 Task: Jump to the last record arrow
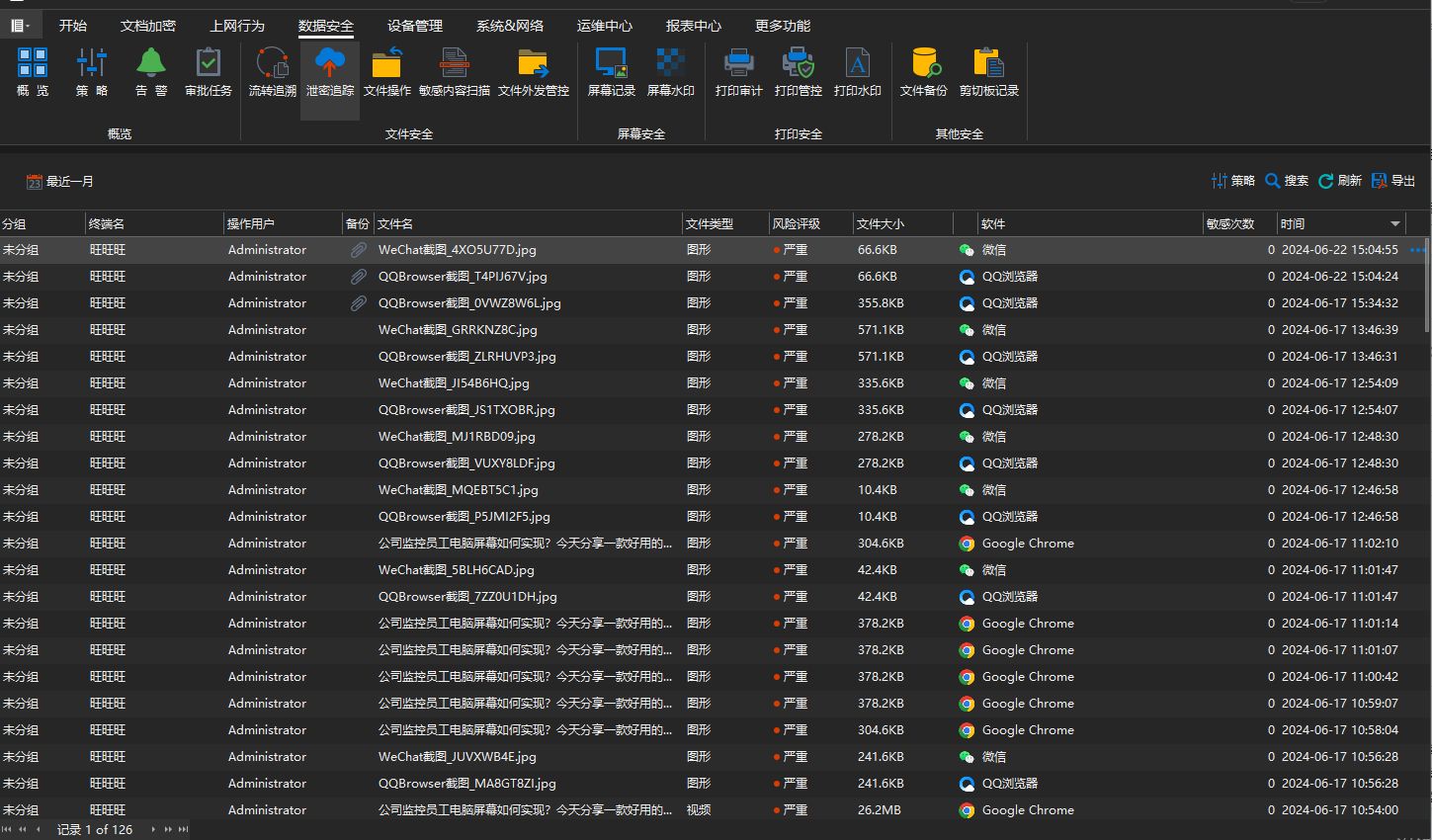click(183, 829)
